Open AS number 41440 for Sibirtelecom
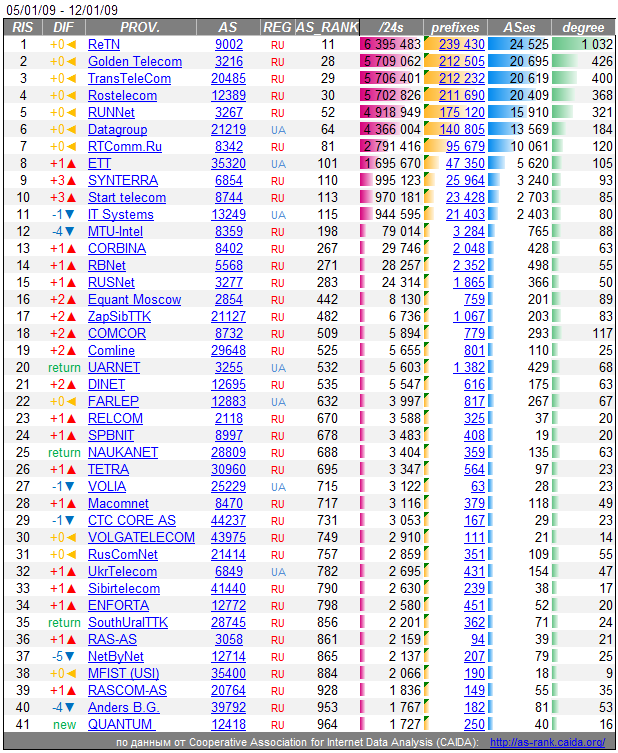 [x=229, y=589]
